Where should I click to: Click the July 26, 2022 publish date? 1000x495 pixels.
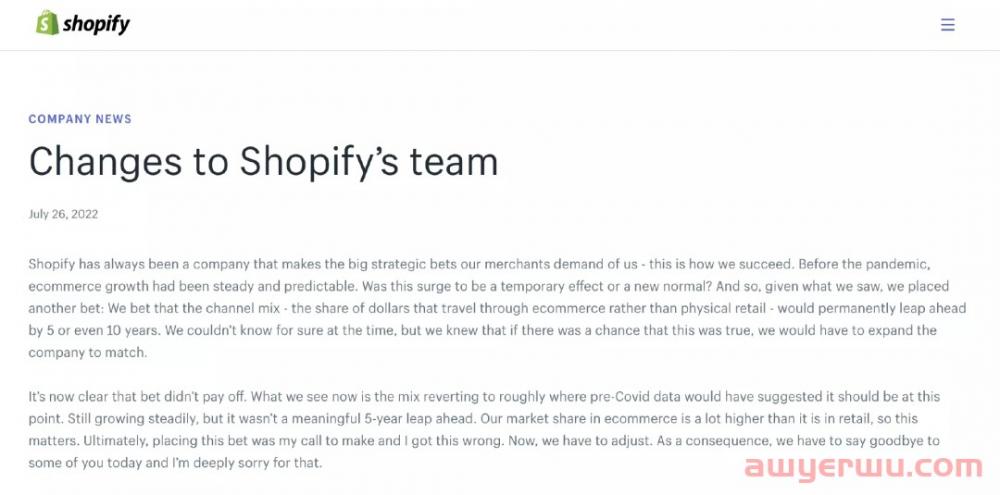click(x=63, y=214)
